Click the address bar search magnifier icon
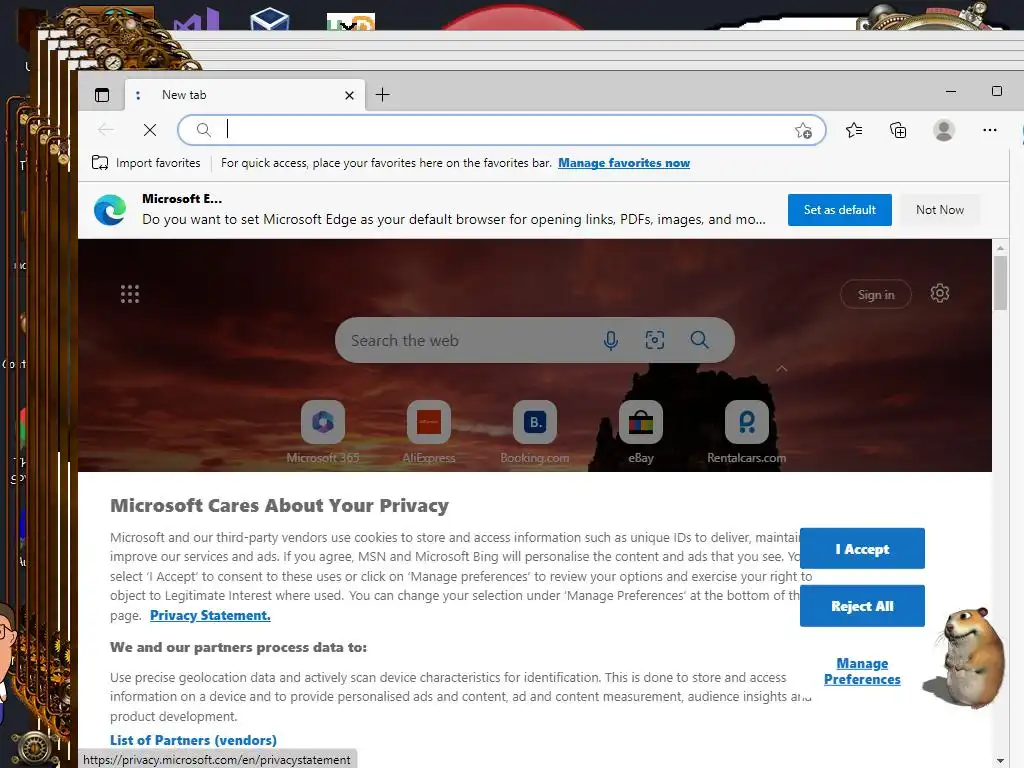 204,130
